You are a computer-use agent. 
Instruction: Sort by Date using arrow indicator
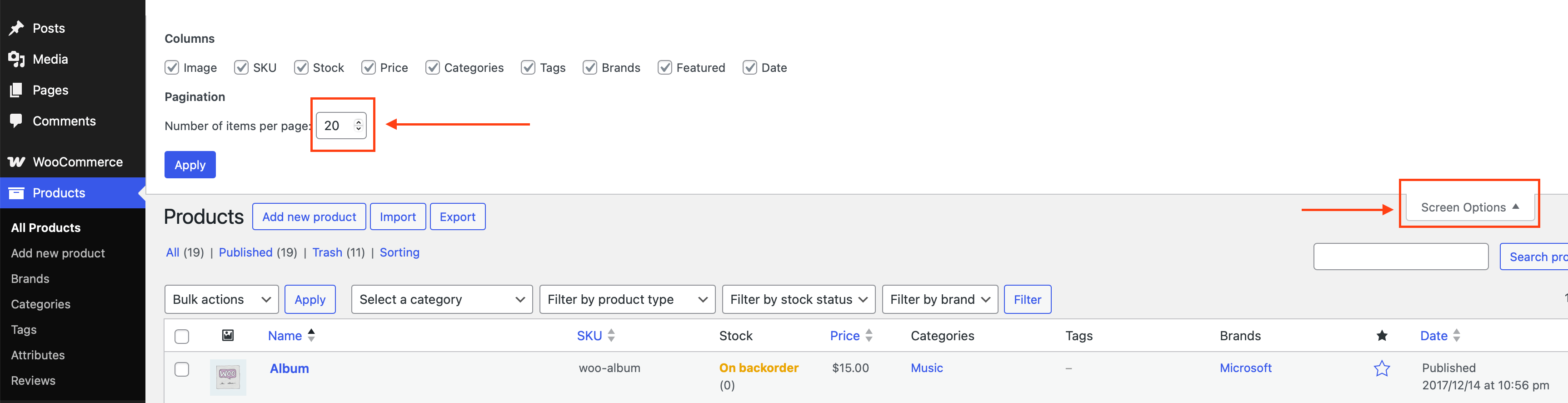point(1456,335)
